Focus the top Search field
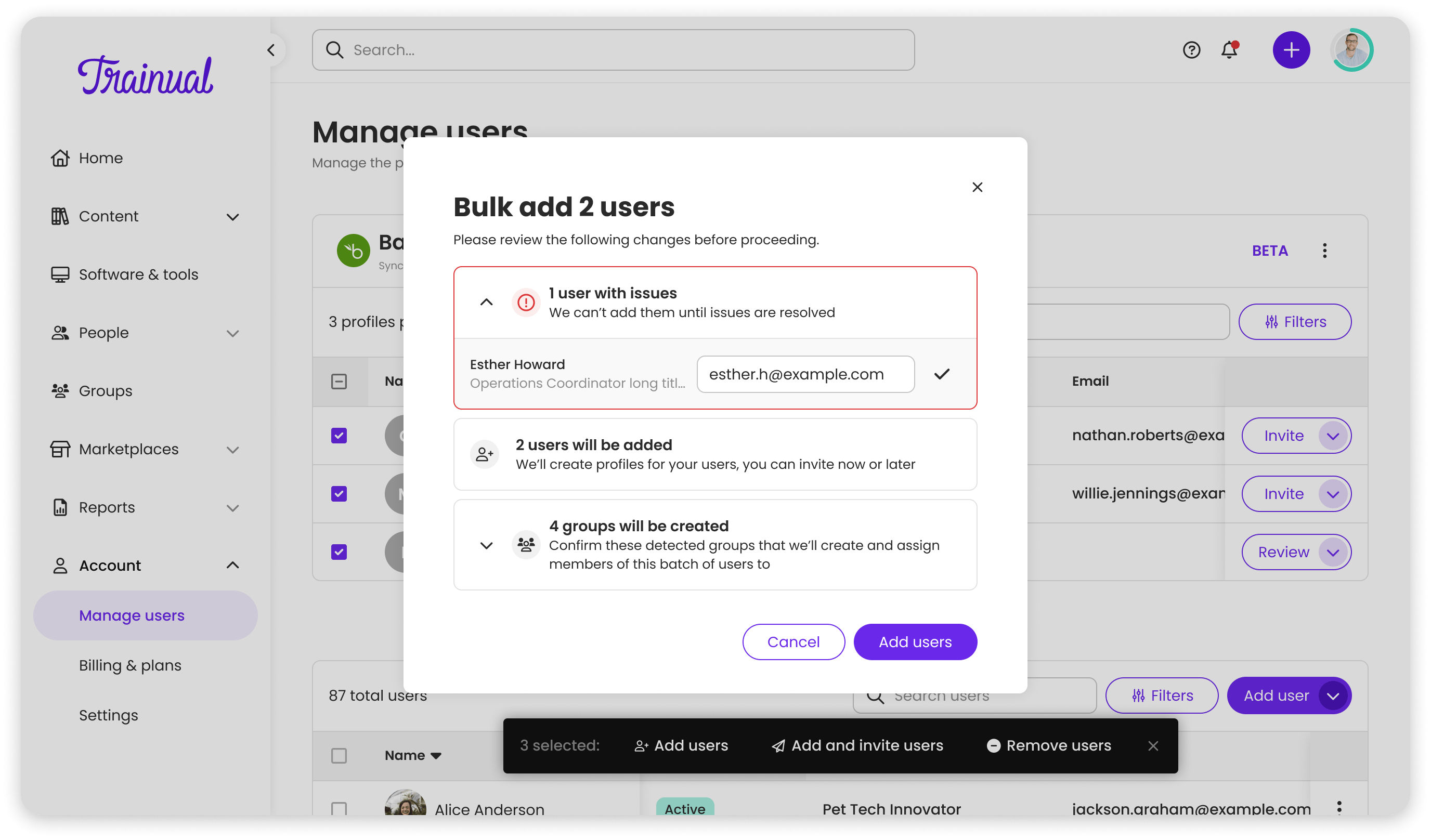 click(x=613, y=50)
